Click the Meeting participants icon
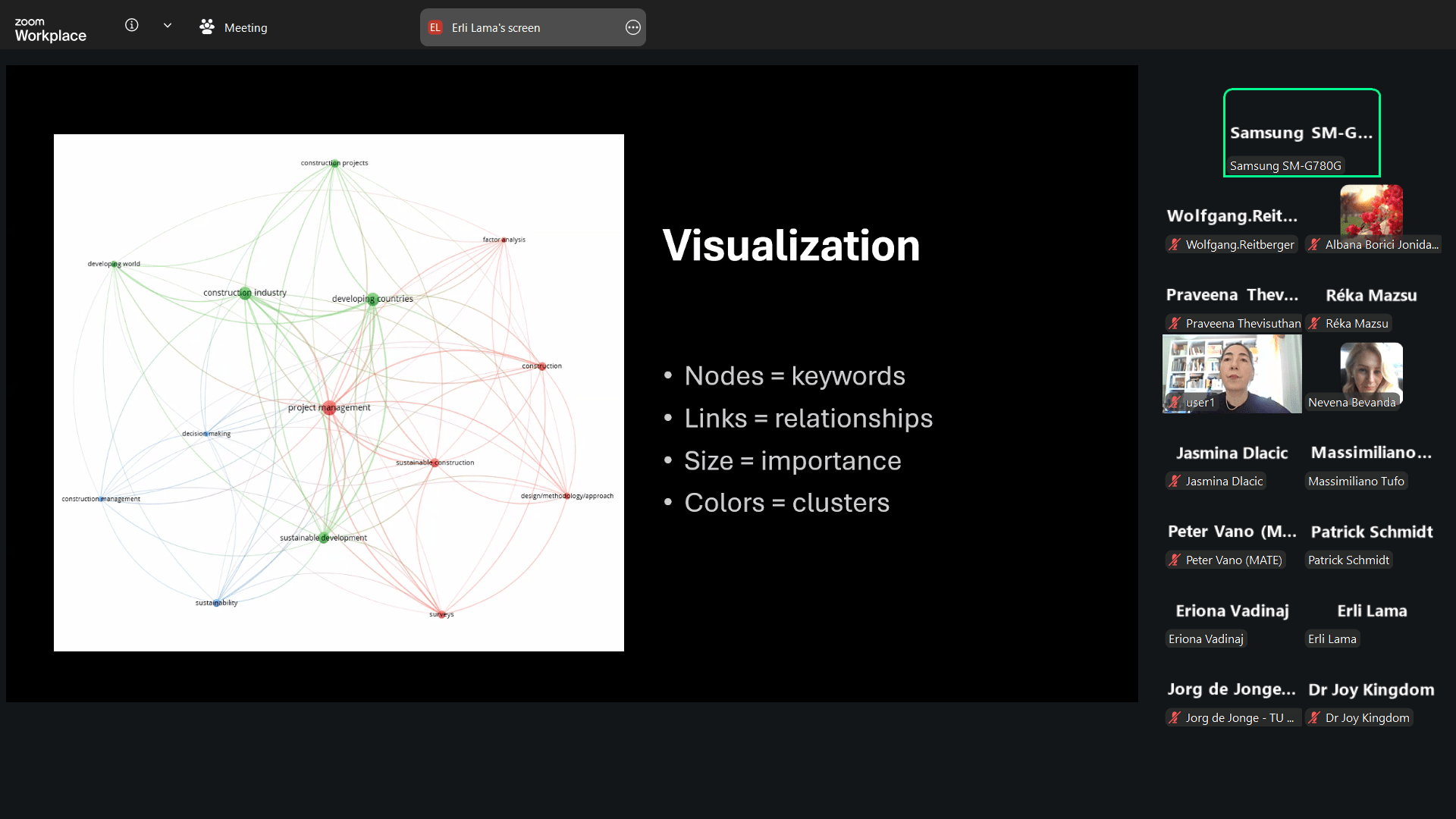This screenshot has width=1456, height=819. coord(207,27)
